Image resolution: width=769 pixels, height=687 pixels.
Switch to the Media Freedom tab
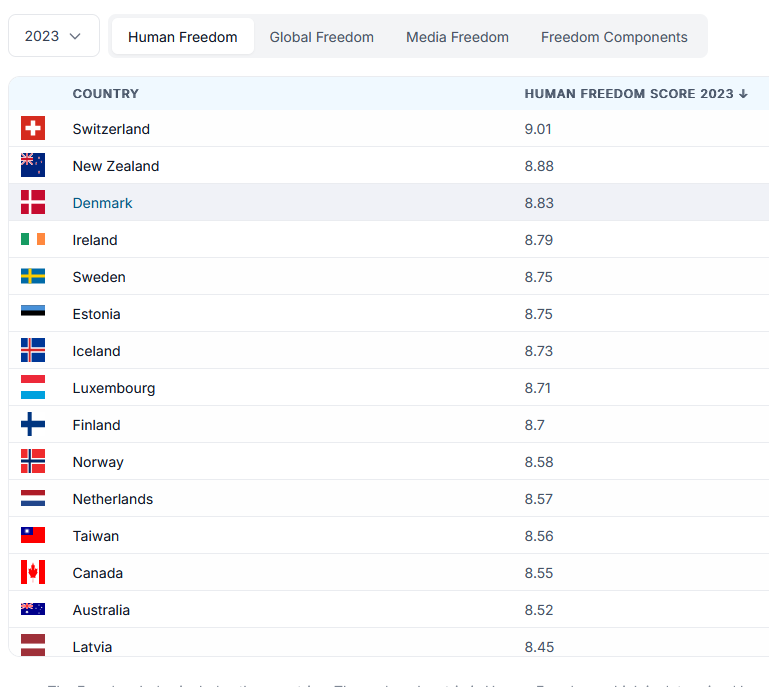pyautogui.click(x=457, y=37)
